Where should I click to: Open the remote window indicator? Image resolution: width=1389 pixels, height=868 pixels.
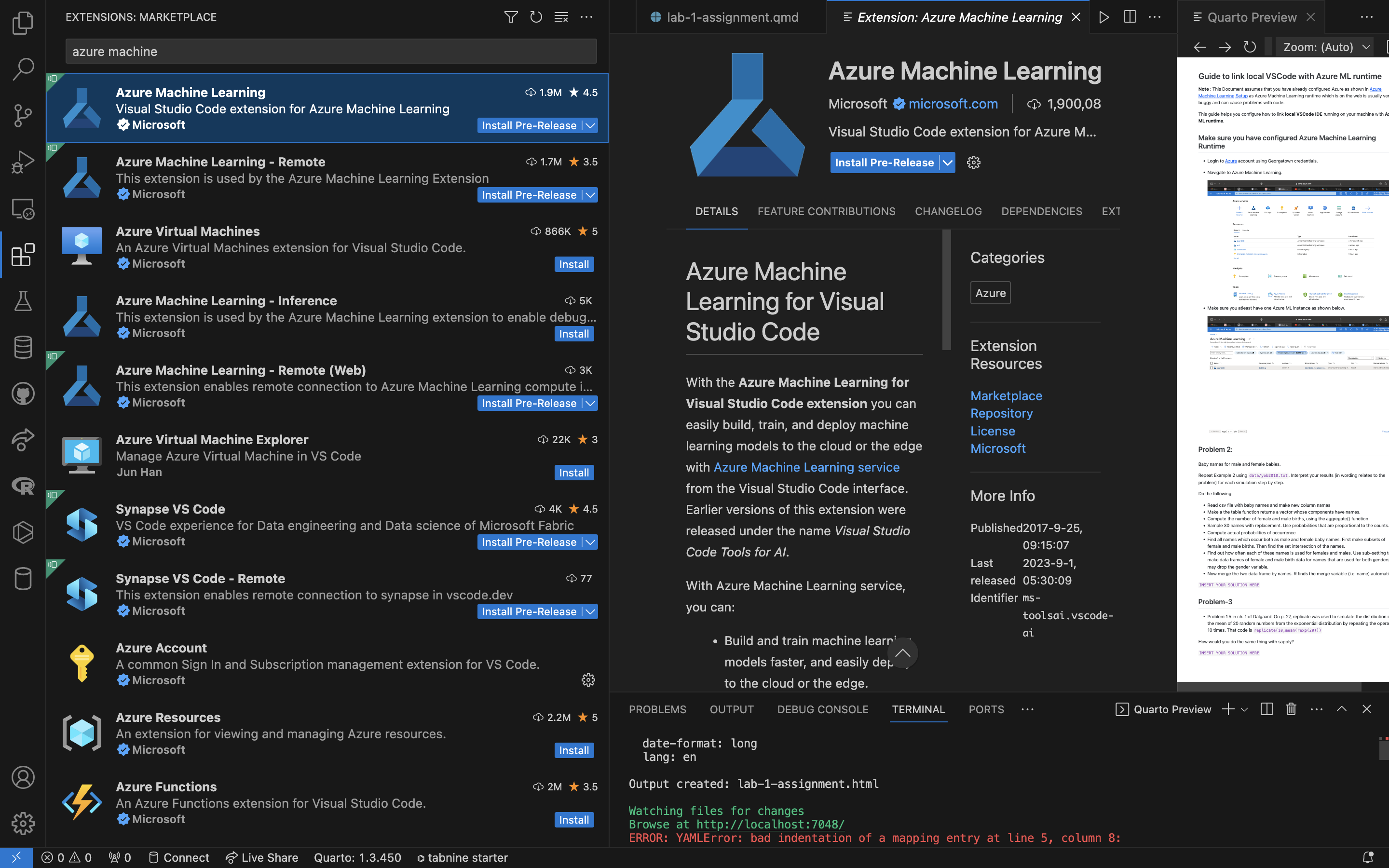(16, 858)
